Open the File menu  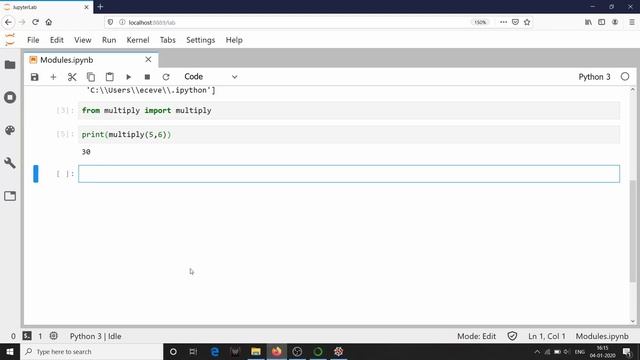[33, 40]
